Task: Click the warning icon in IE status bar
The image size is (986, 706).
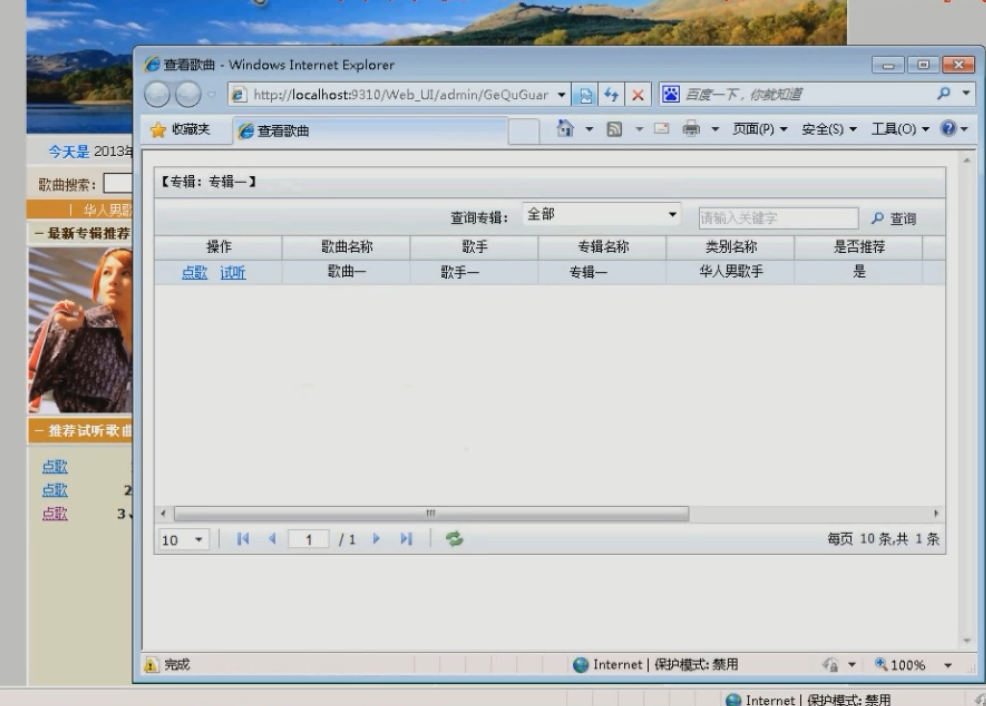Action: [x=151, y=665]
